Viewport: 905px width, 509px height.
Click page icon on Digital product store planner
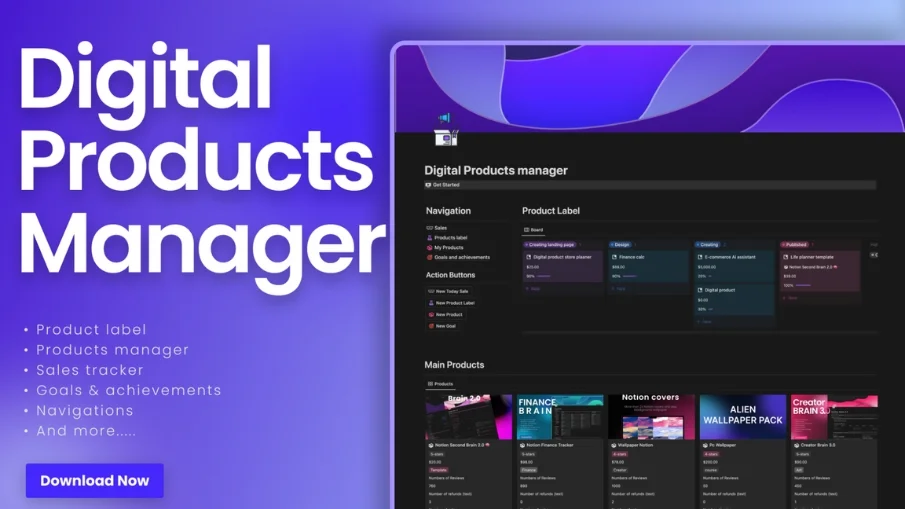tap(529, 257)
